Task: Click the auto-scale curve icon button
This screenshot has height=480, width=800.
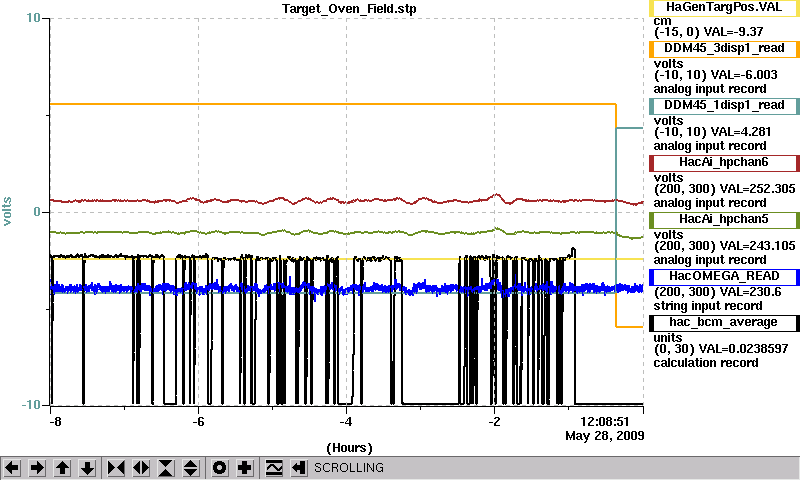Action: pyautogui.click(x=274, y=467)
